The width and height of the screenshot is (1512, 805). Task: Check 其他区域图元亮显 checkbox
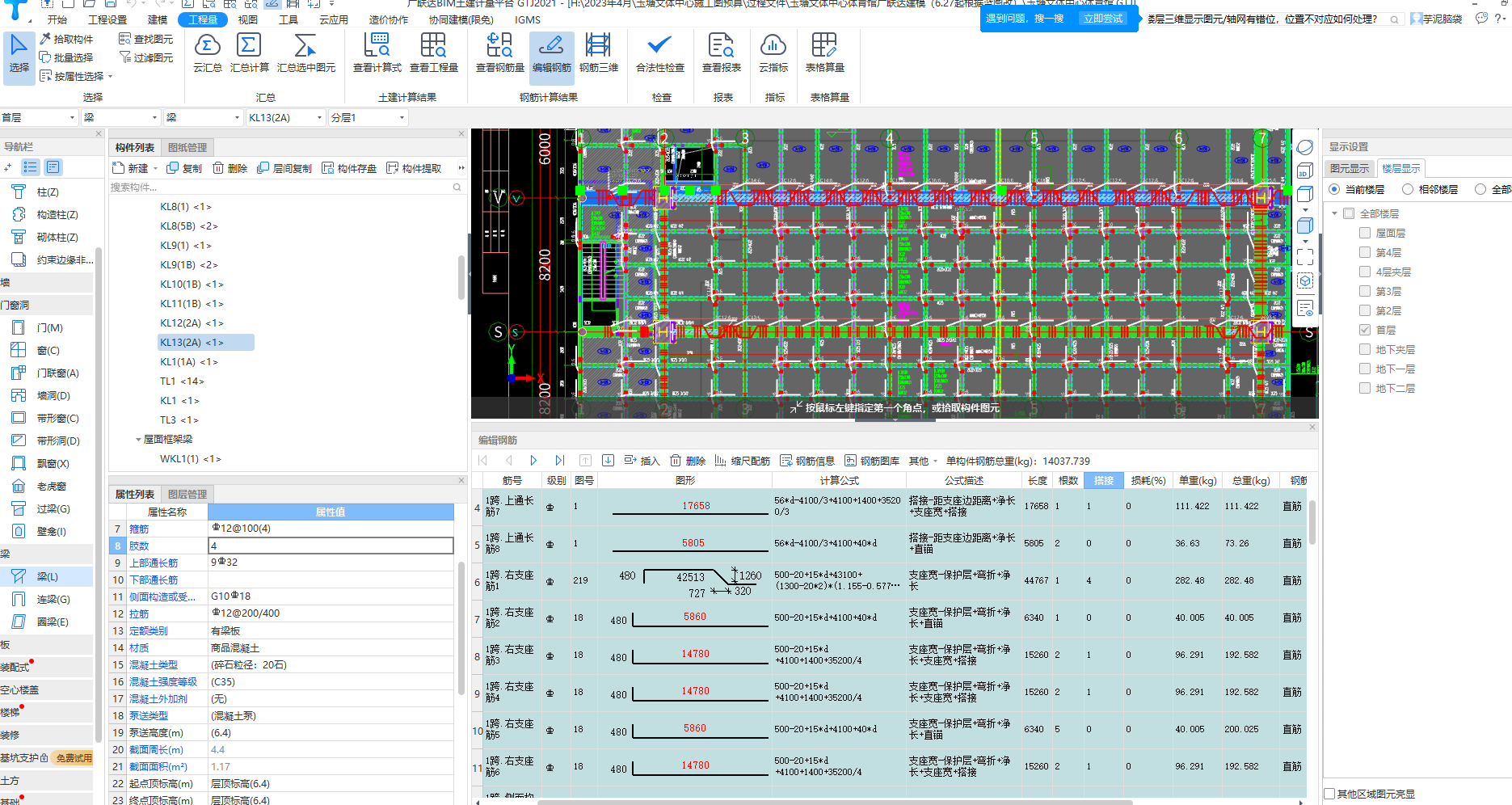1330,794
